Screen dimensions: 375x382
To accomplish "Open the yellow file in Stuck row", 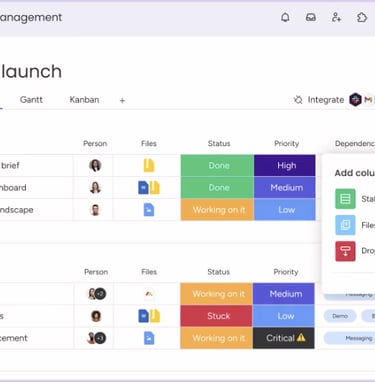I will tap(154, 316).
